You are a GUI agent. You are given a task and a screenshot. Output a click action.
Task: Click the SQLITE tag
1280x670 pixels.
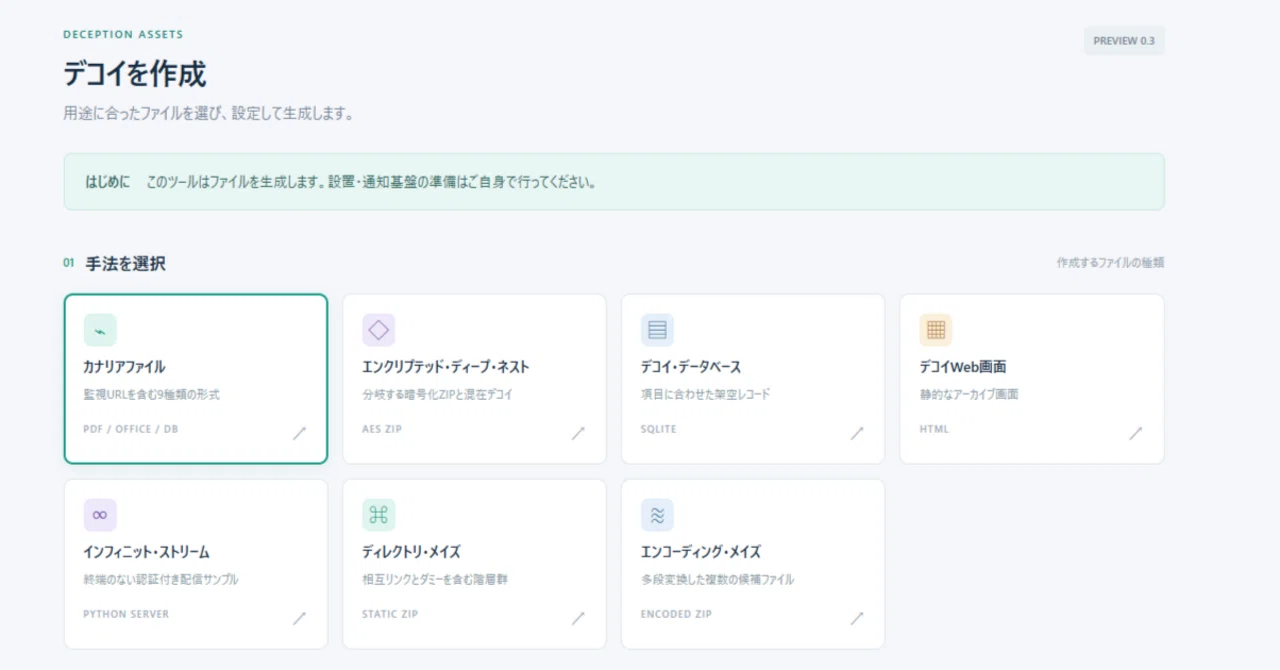click(659, 429)
